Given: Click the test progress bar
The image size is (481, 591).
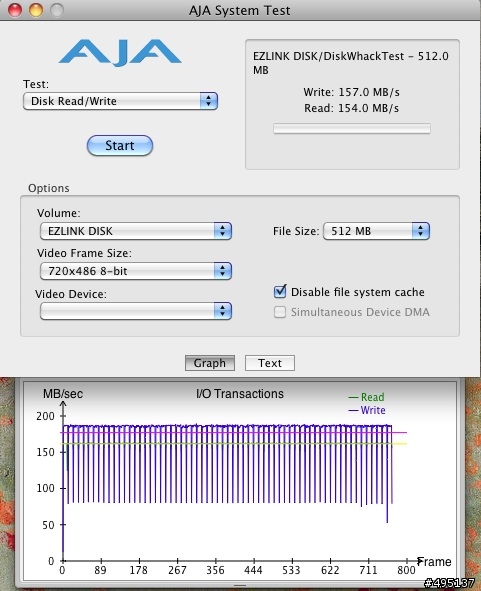Looking at the screenshot, I should [352, 128].
